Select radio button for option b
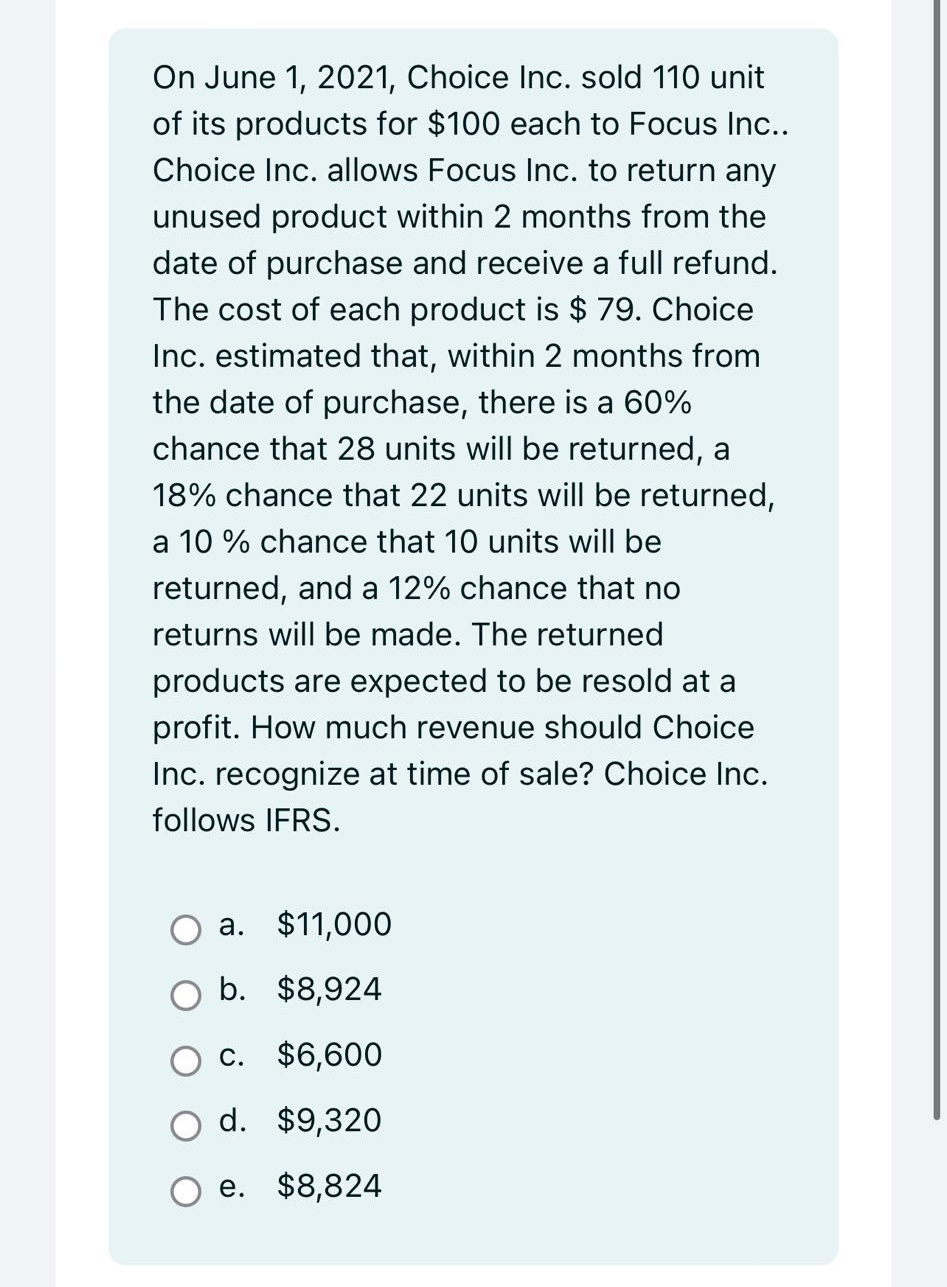 186,995
